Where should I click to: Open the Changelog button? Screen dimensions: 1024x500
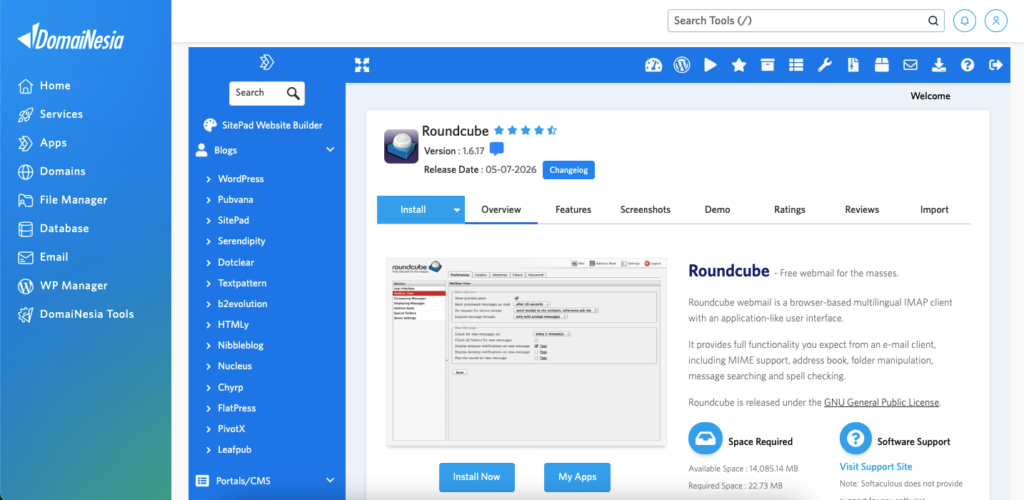[x=568, y=170]
